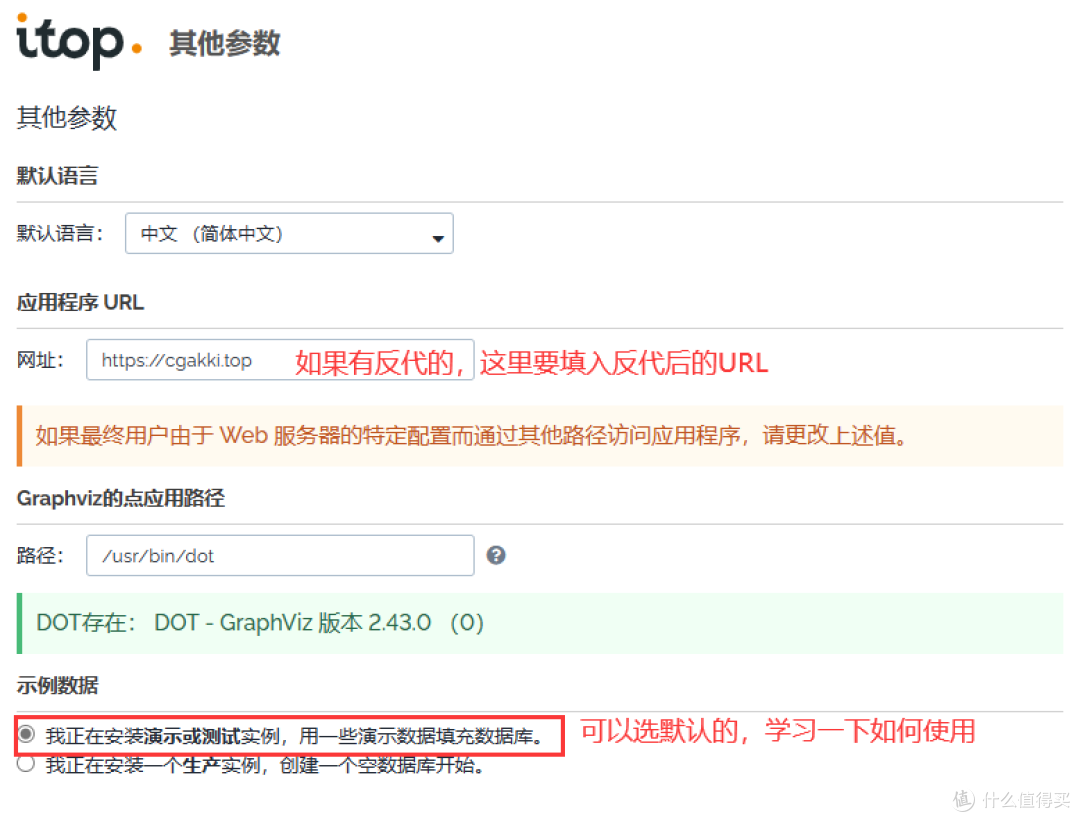The width and height of the screenshot is (1080, 822).
Task: Click the 路径 field label
Action: pyautogui.click(x=40, y=555)
